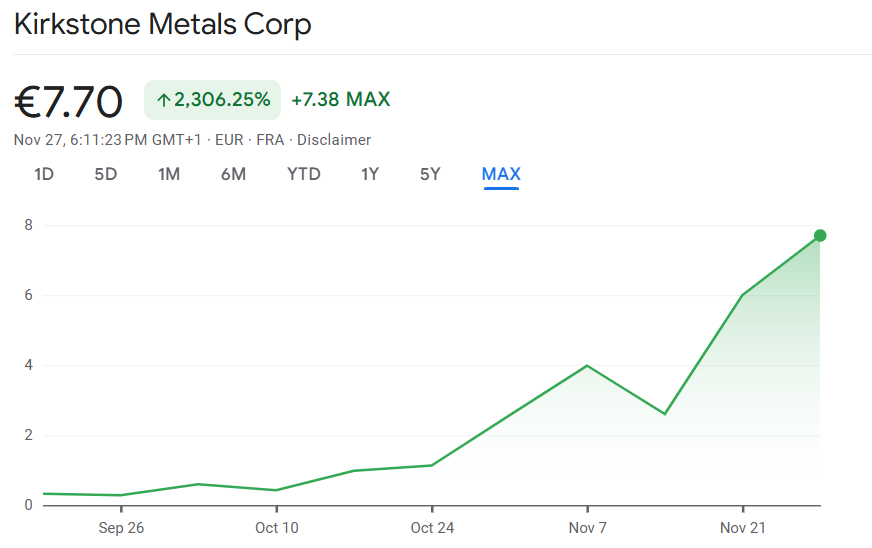
Task: Click the €7.70 current price
Action: [x=69, y=101]
